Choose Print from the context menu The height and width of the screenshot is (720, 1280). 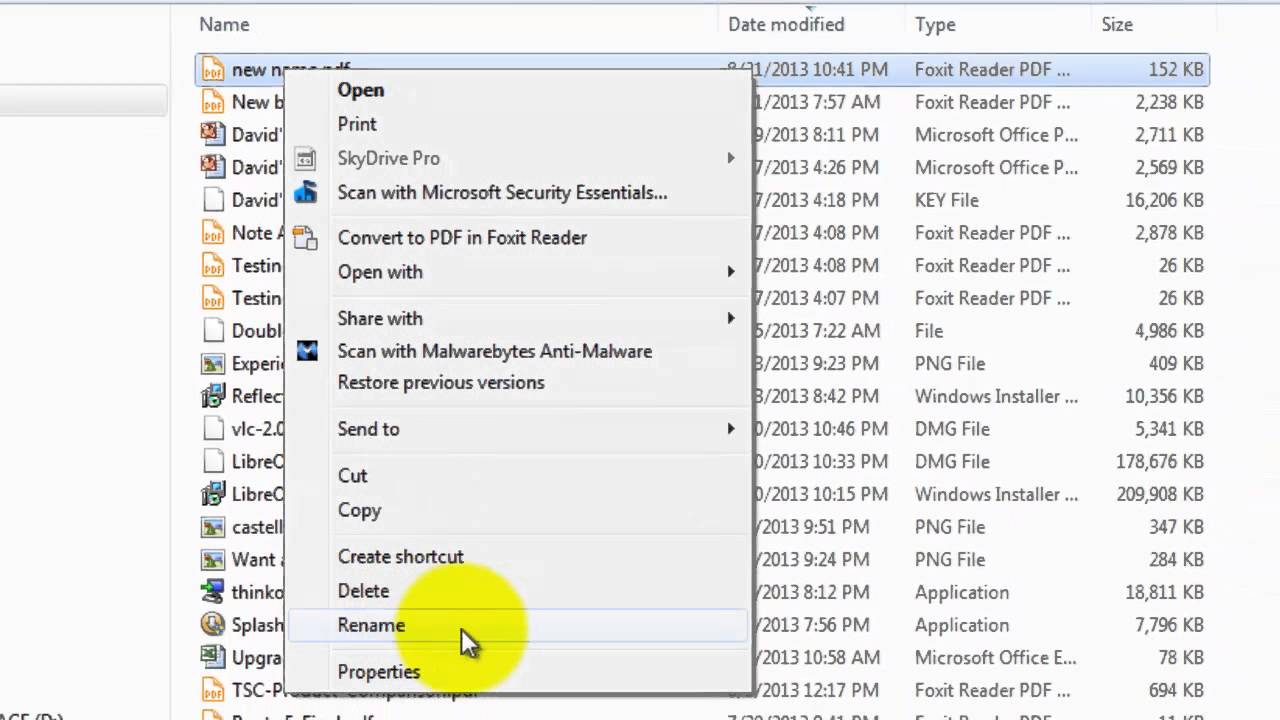point(357,124)
